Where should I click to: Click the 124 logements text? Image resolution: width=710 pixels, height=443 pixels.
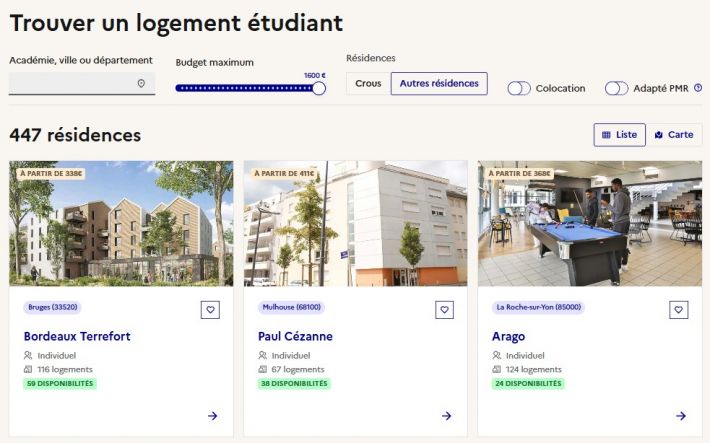[x=533, y=370]
